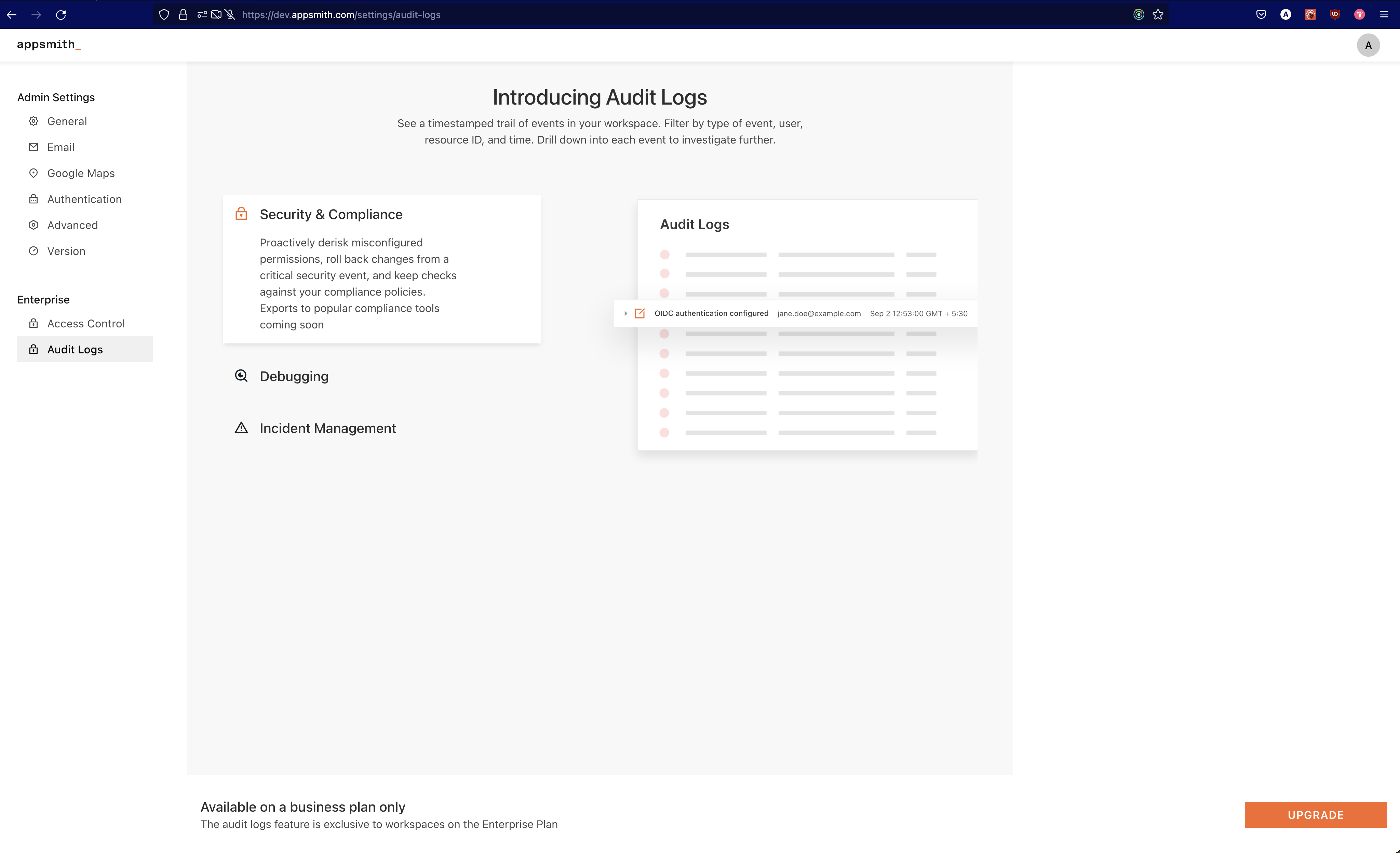Viewport: 1400px width, 853px height.
Task: Open the Email settings item
Action: point(60,147)
